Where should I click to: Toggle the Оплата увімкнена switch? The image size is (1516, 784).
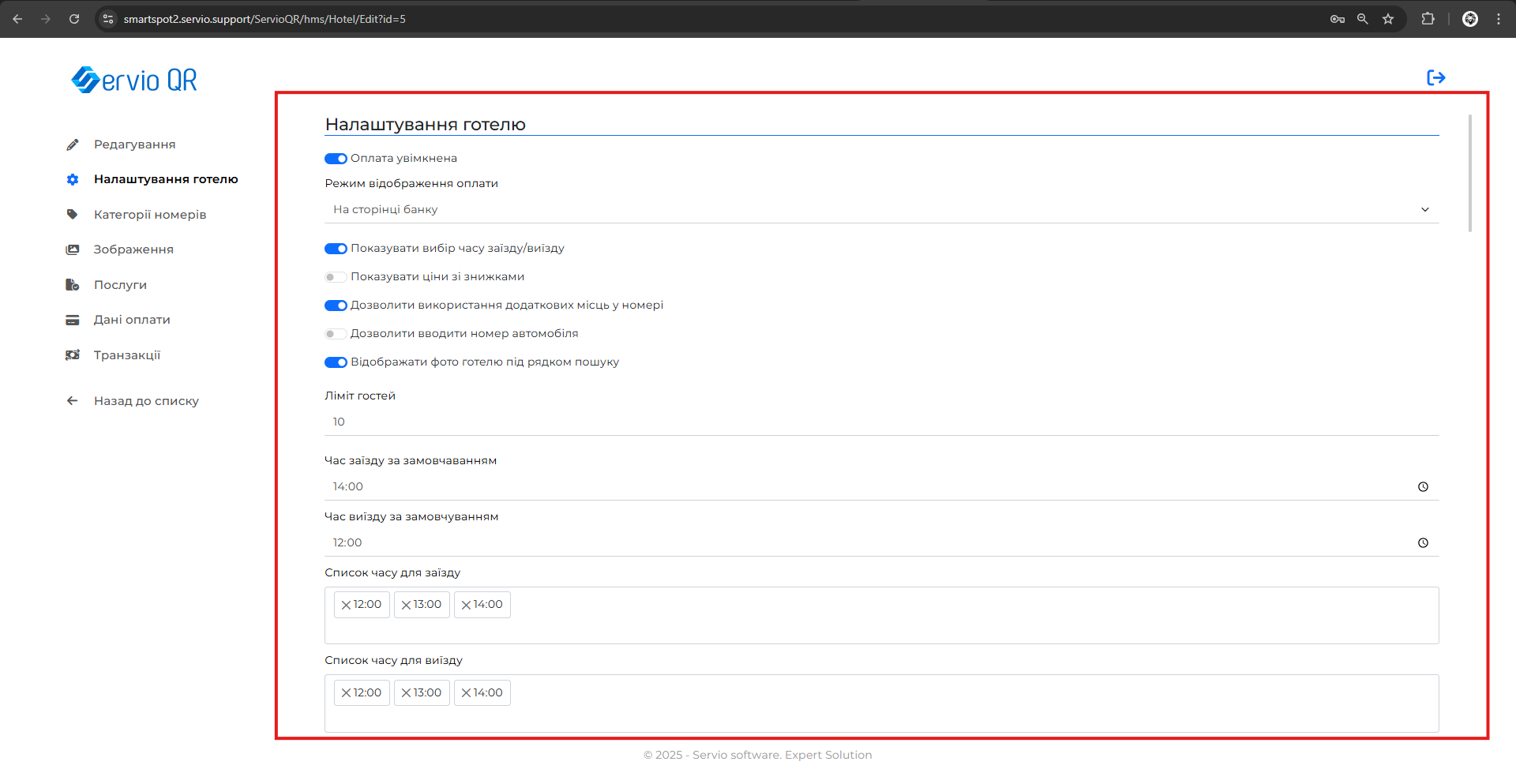coord(336,159)
